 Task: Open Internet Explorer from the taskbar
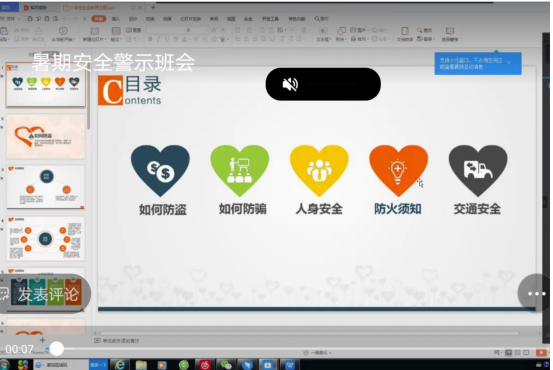point(120,365)
